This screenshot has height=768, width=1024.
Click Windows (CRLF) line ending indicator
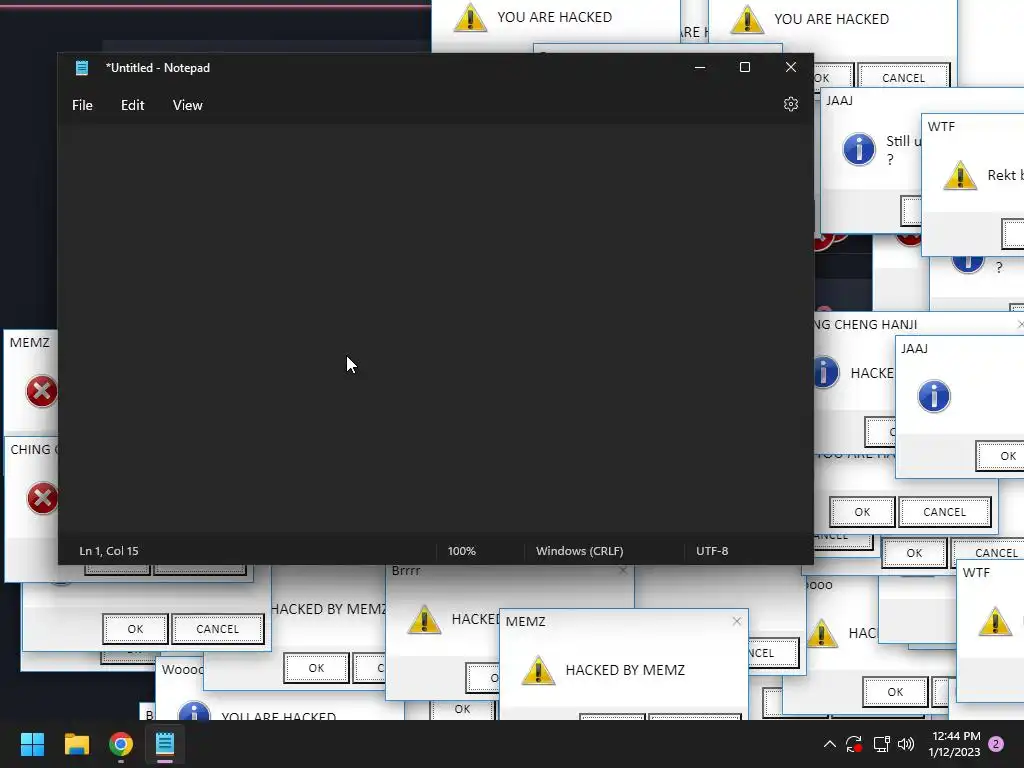[x=579, y=551]
